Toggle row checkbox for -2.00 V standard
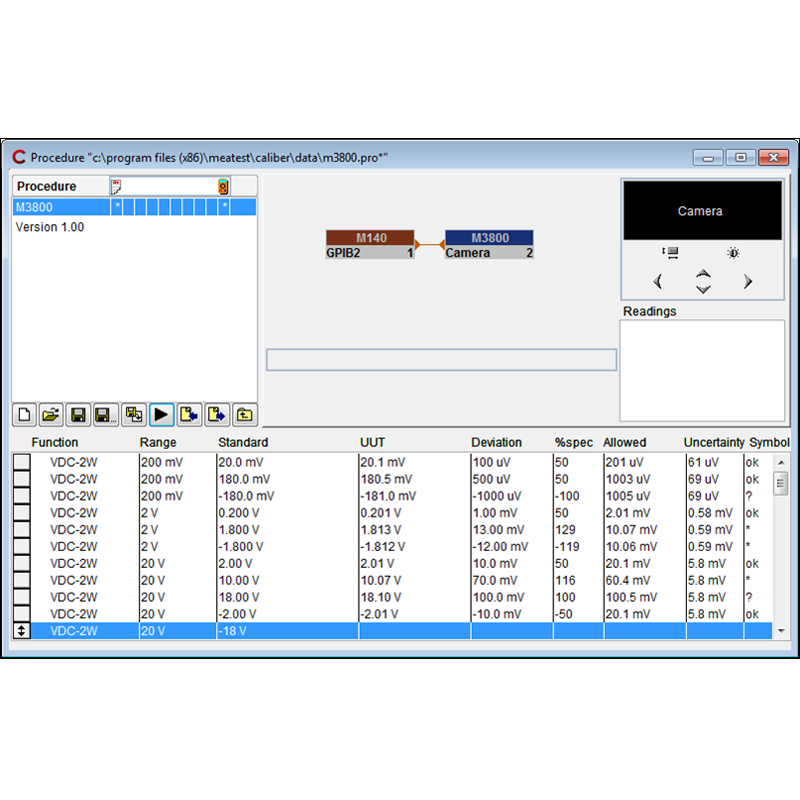 [x=21, y=613]
